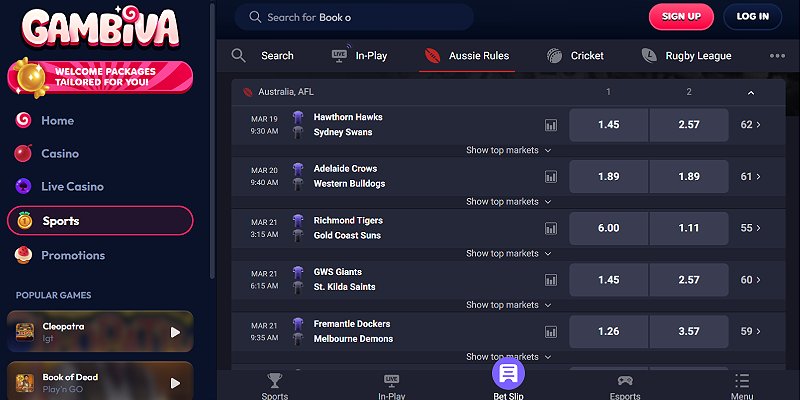This screenshot has height=400, width=800.
Task: Open stats for Richmond Tigers match
Action: click(x=551, y=228)
